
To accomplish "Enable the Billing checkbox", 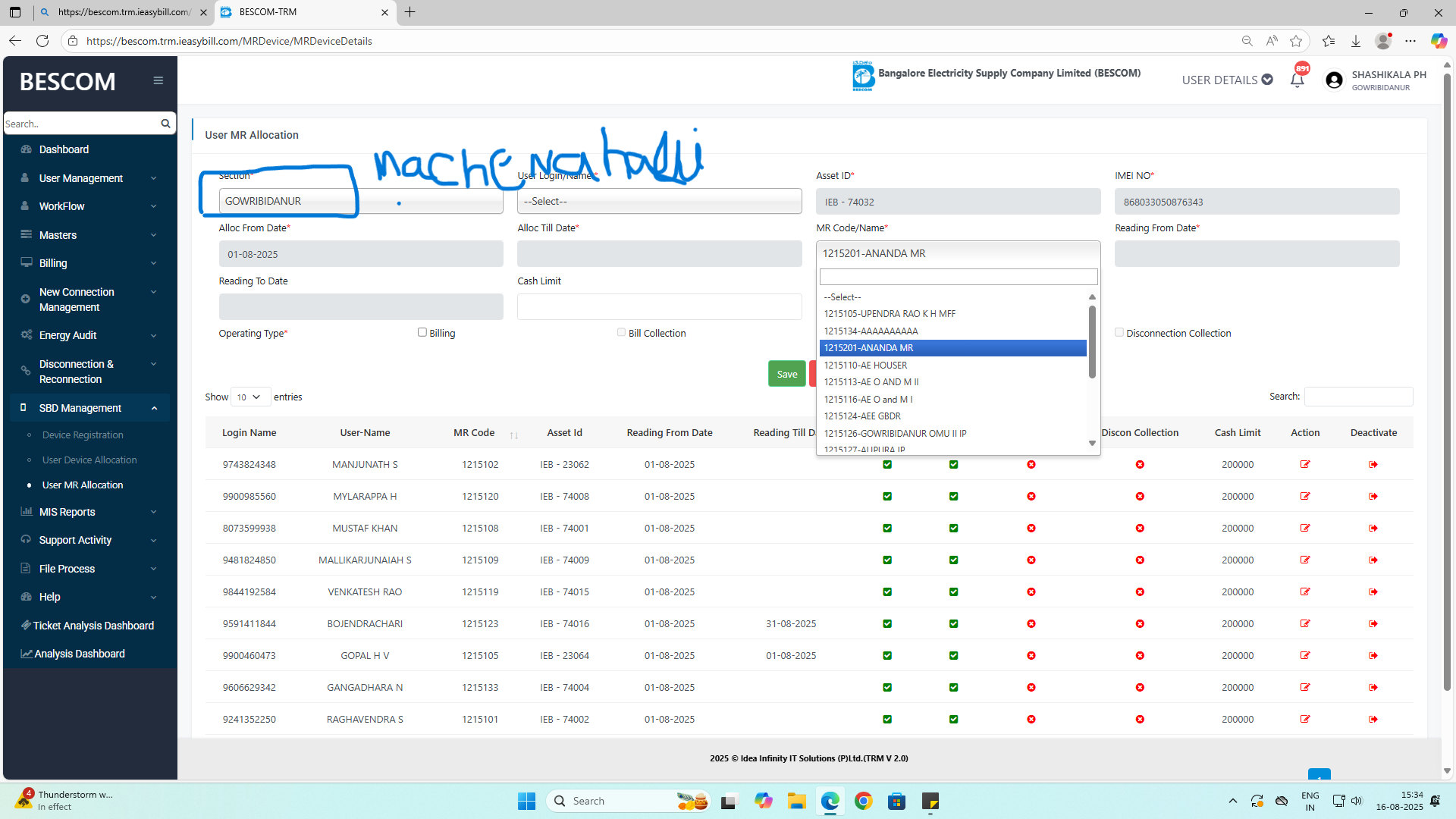I will click(422, 332).
